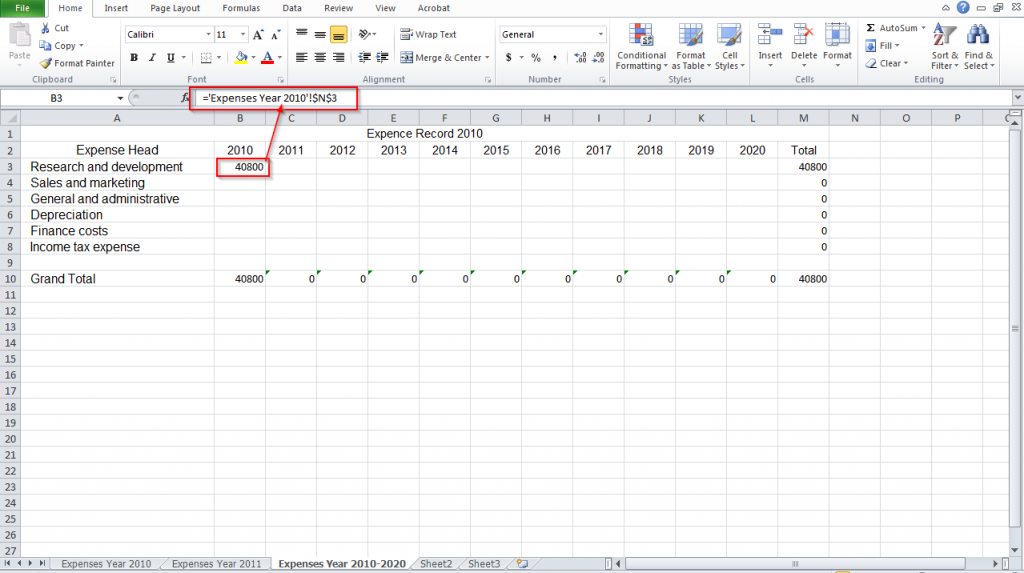
Task: Click the Borders icon
Action: [x=206, y=57]
